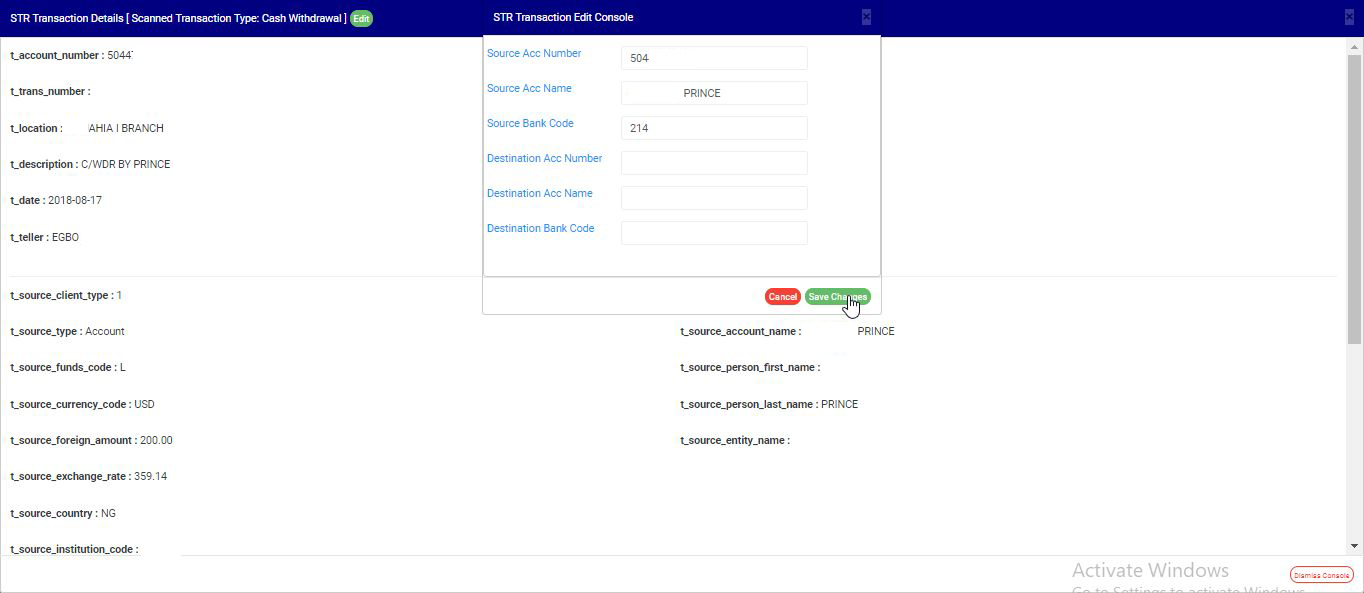The width and height of the screenshot is (1364, 593).
Task: Close the STR Transaction Details panel
Action: pos(1349,17)
